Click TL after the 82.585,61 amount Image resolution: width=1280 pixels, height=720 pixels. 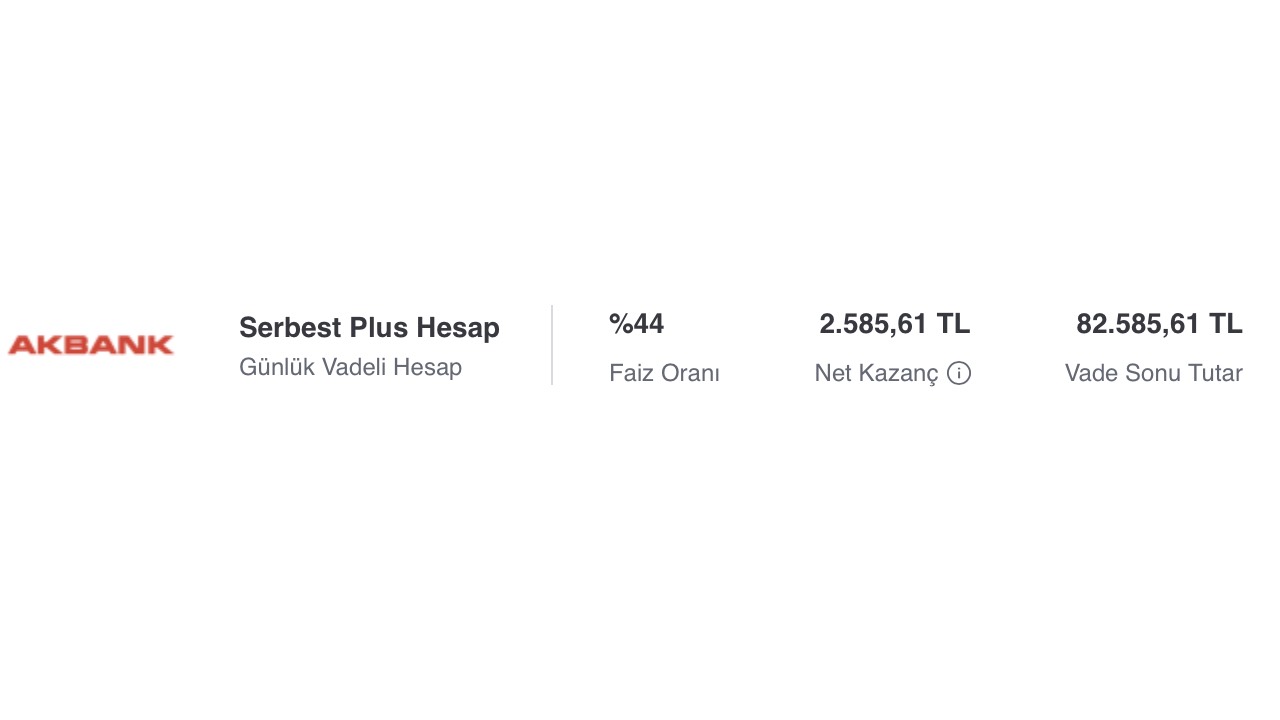point(1225,324)
